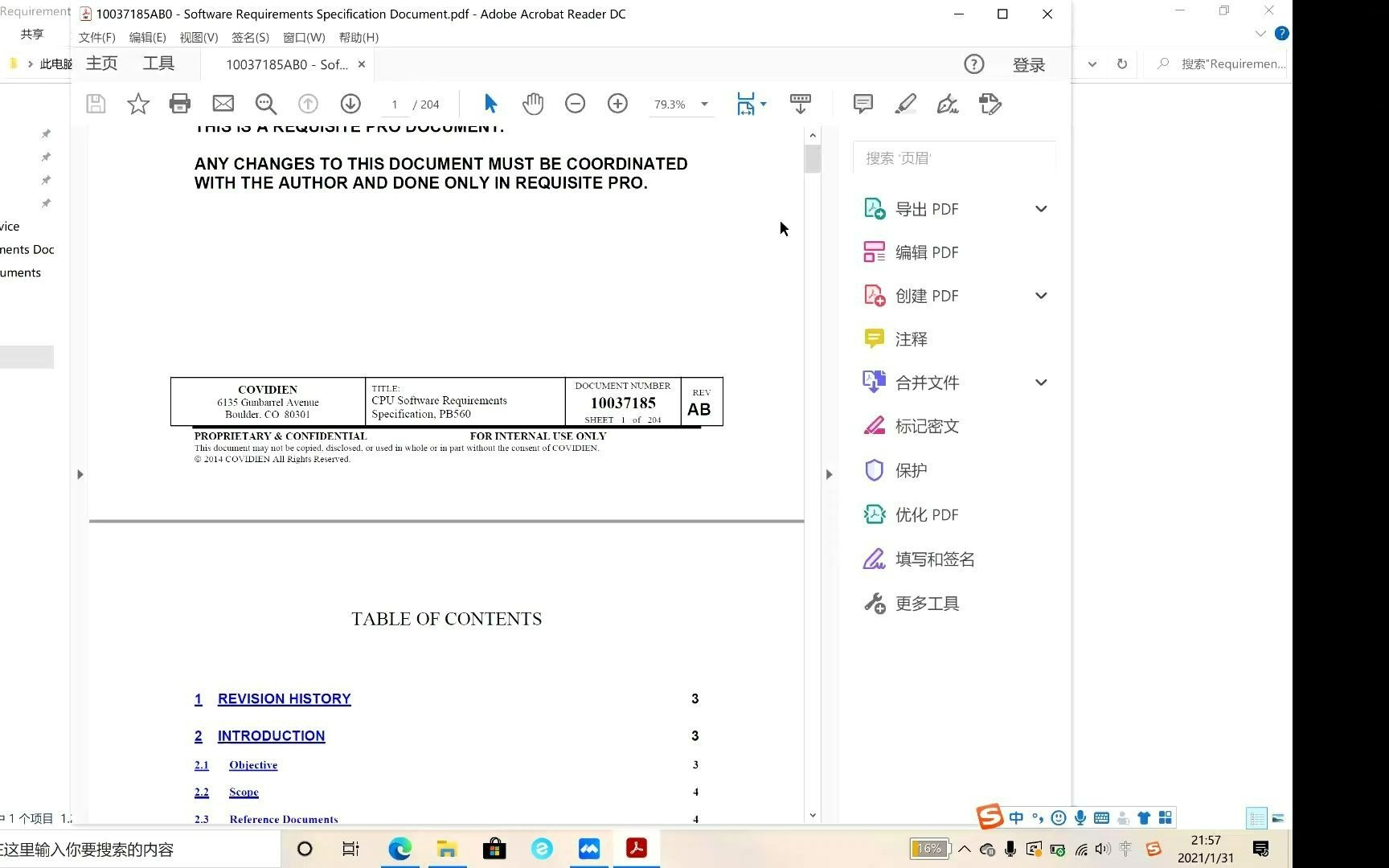
Task: Open 窗口(W) menu
Action: (304, 37)
